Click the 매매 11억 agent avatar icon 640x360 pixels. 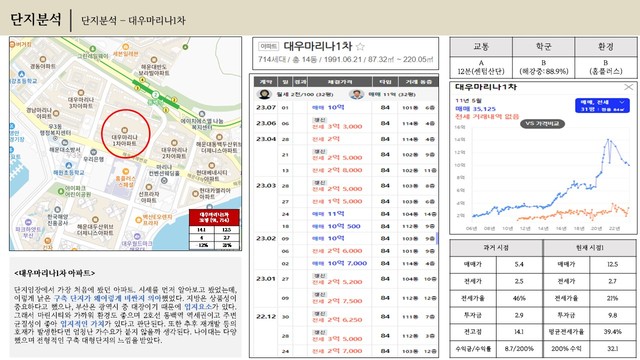(x=356, y=94)
